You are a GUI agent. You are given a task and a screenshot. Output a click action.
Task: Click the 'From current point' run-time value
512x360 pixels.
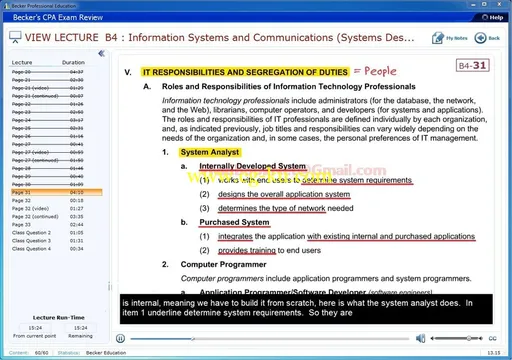(x=35, y=328)
